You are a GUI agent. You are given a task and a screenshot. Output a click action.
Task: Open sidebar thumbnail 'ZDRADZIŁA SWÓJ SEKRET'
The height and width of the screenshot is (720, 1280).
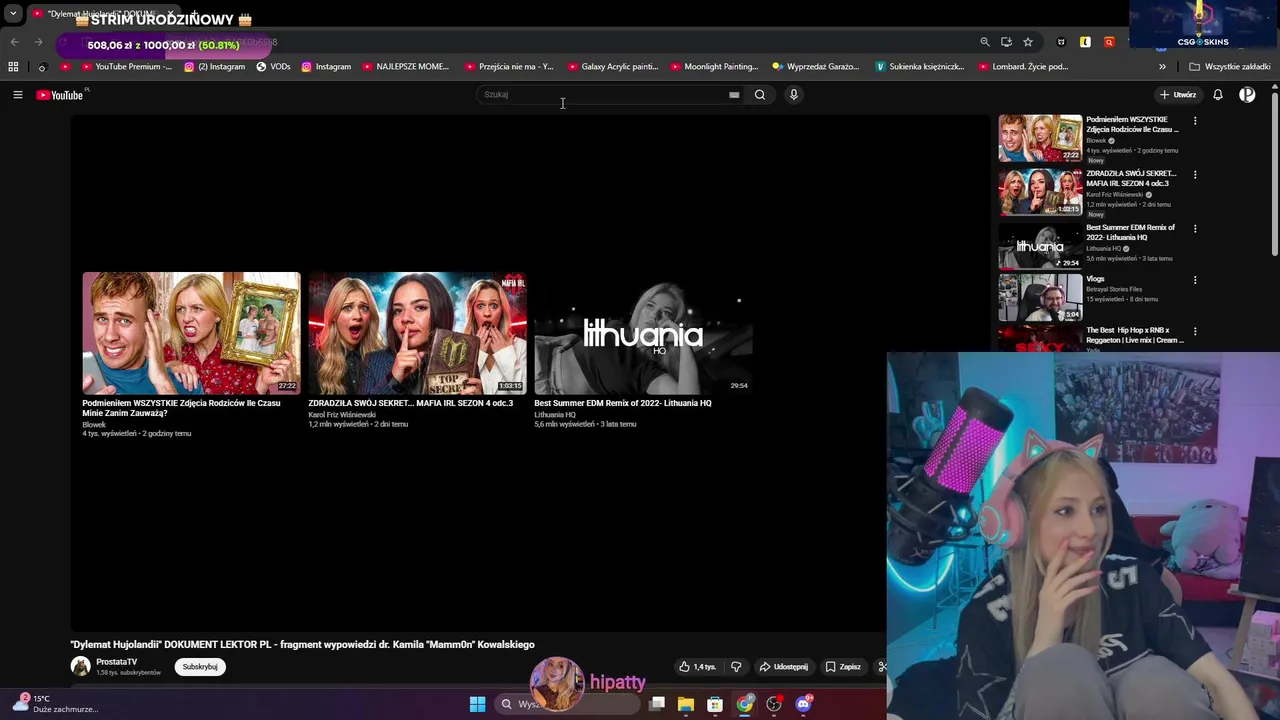click(1040, 191)
